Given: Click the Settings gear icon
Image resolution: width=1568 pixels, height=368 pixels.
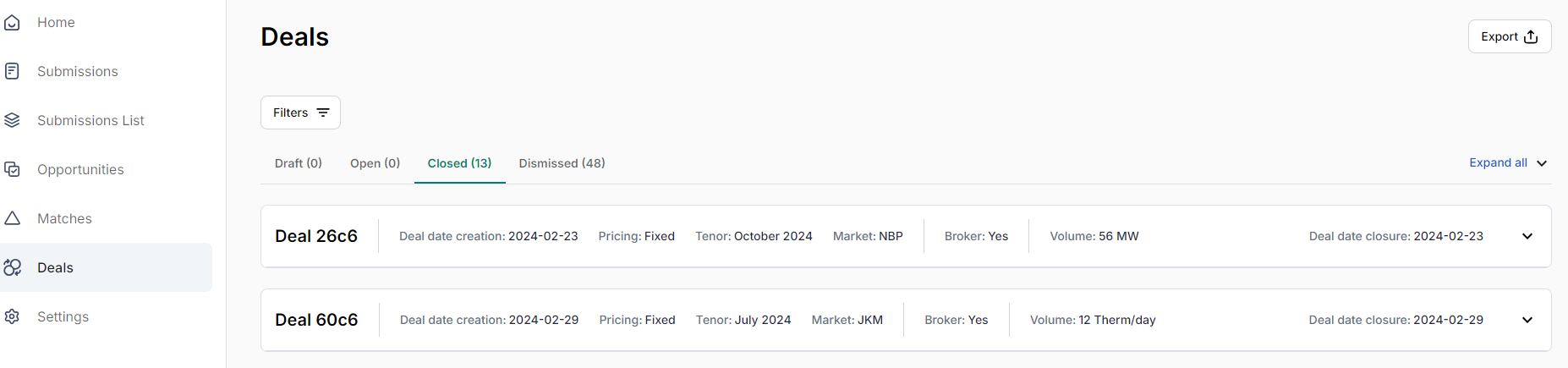Looking at the screenshot, I should pos(12,316).
